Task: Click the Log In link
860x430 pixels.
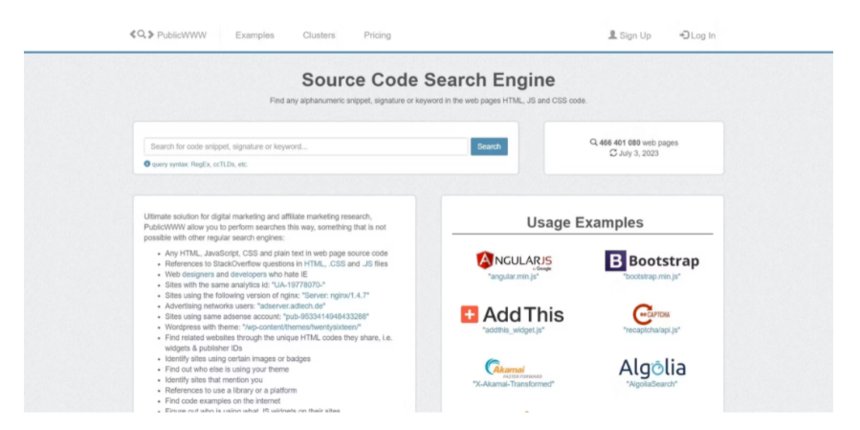Action: tap(697, 36)
